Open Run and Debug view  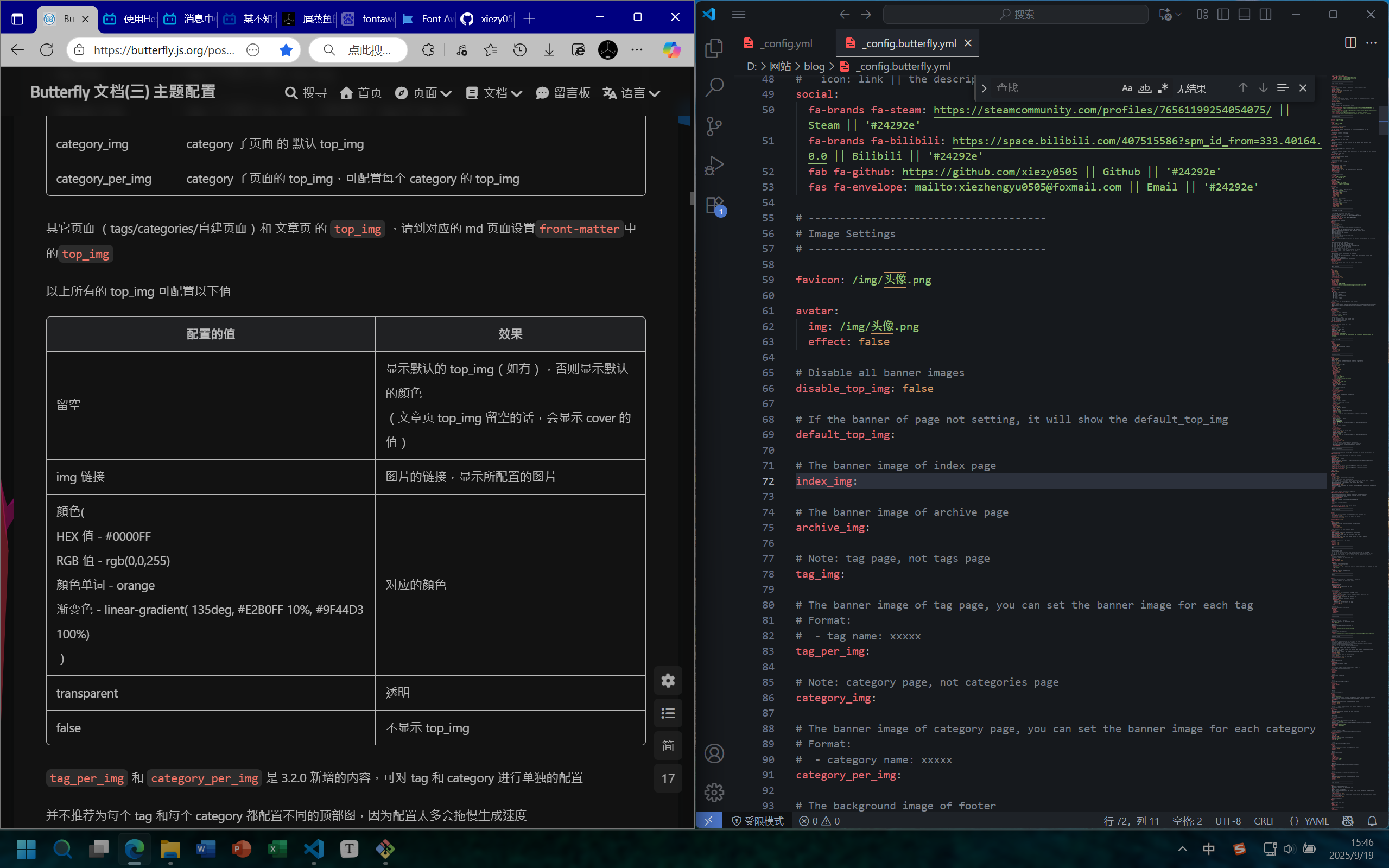click(x=714, y=166)
